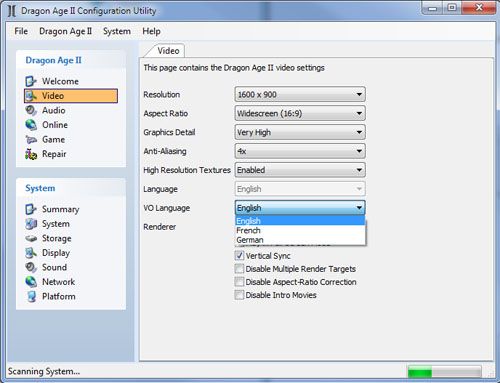
Task: Click the Online globe icon
Action: click(31, 125)
